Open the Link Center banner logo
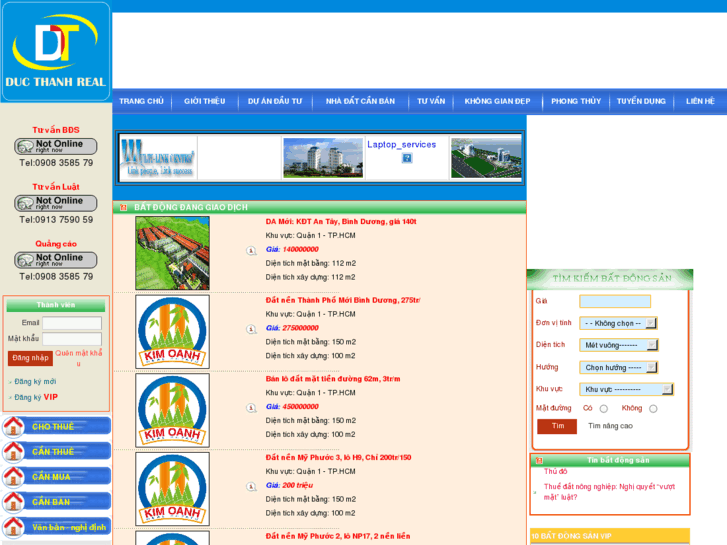Image resolution: width=727 pixels, height=545 pixels. 158,158
